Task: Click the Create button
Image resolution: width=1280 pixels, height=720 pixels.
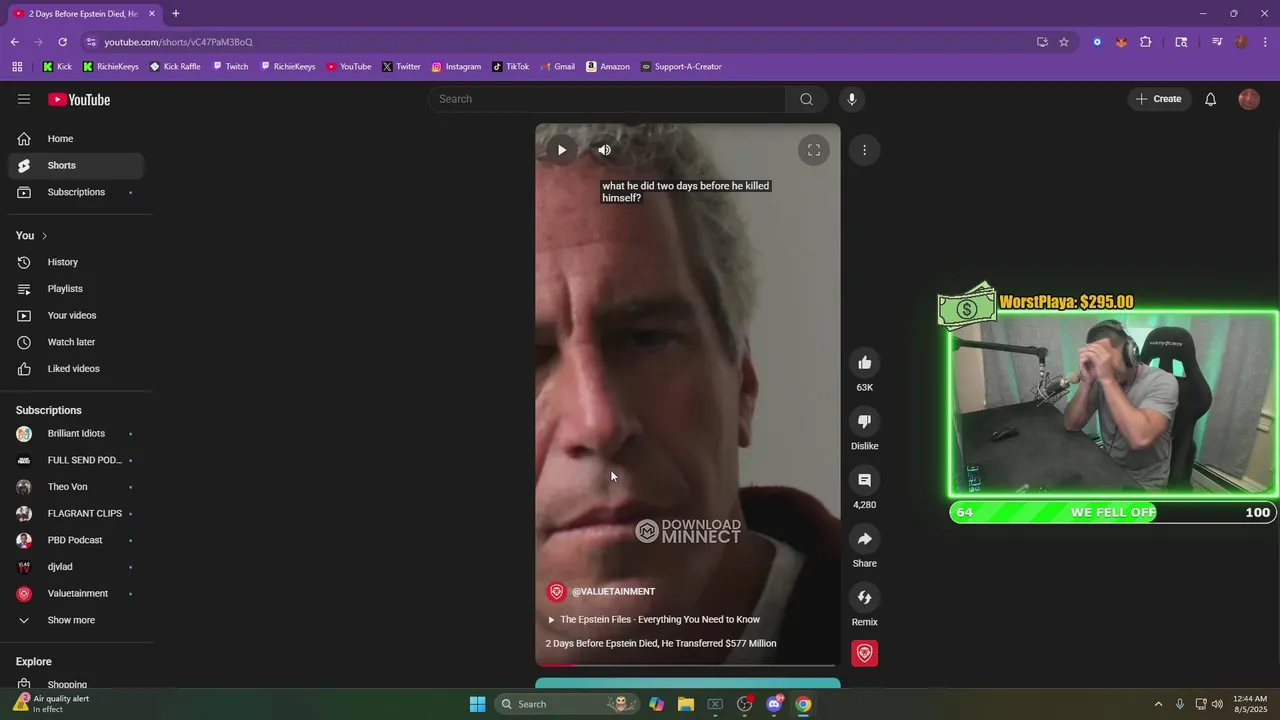Action: point(1159,99)
